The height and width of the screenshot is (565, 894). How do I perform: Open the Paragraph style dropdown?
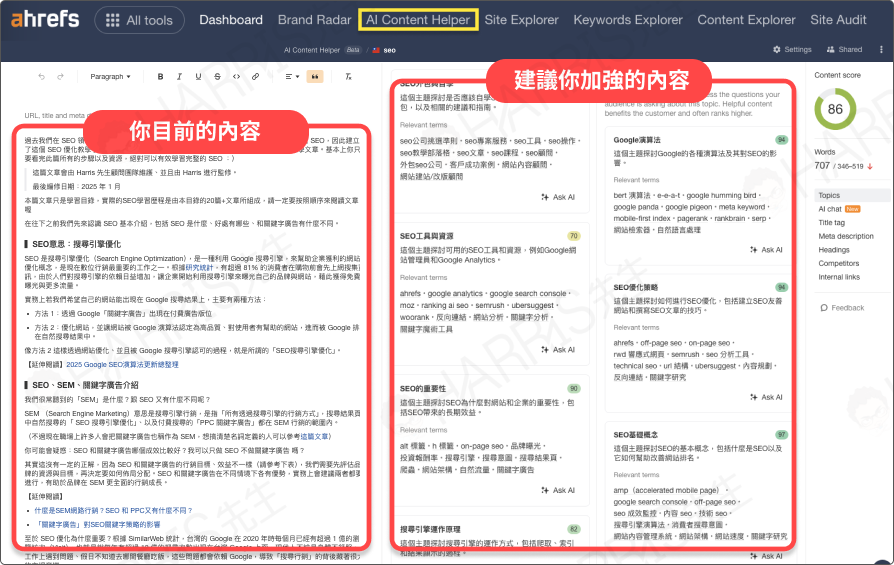pyautogui.click(x=110, y=76)
